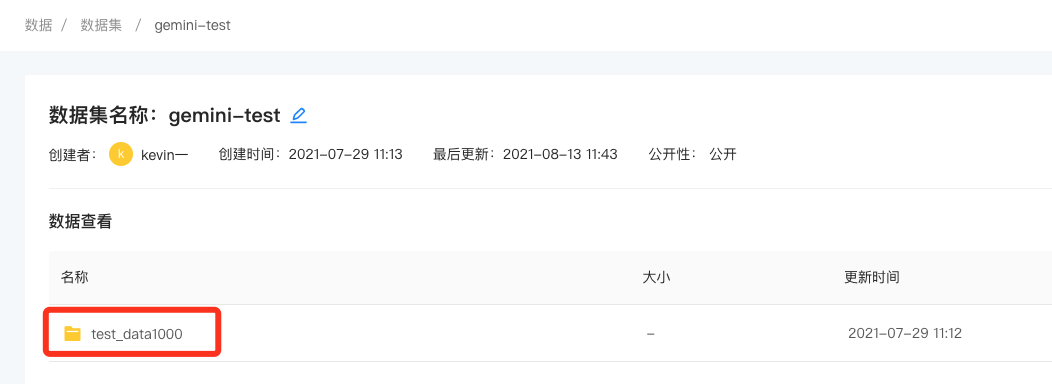Click the 创建者 label

72,154
